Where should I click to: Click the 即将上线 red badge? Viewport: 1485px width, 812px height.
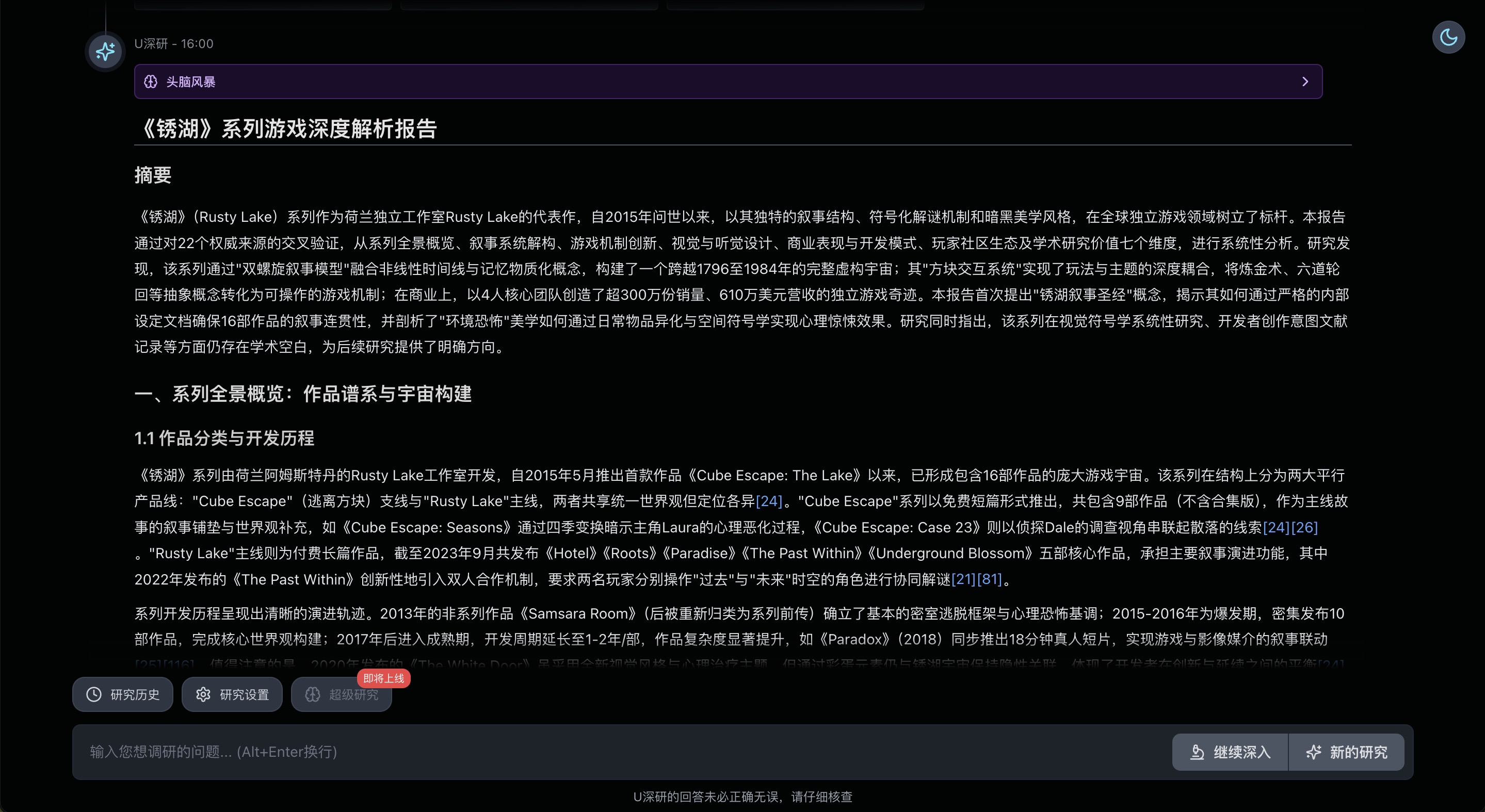coord(383,678)
